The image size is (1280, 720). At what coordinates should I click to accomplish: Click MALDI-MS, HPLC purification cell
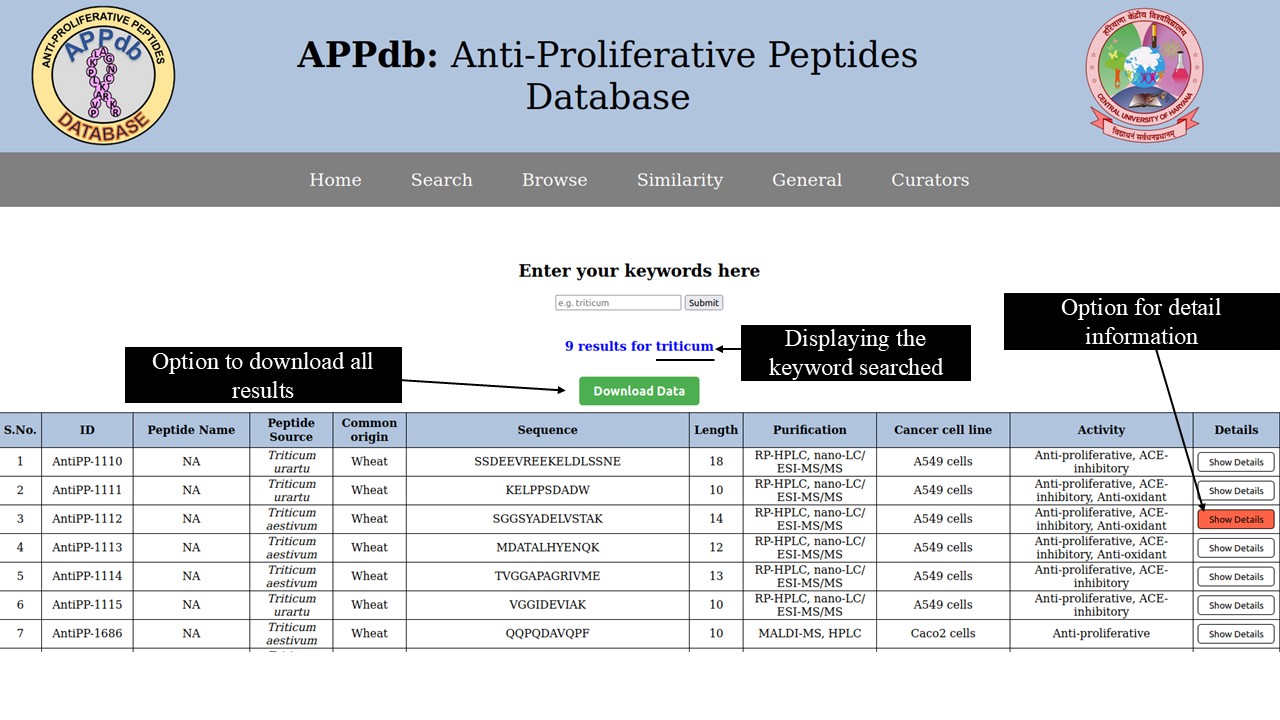click(x=810, y=633)
